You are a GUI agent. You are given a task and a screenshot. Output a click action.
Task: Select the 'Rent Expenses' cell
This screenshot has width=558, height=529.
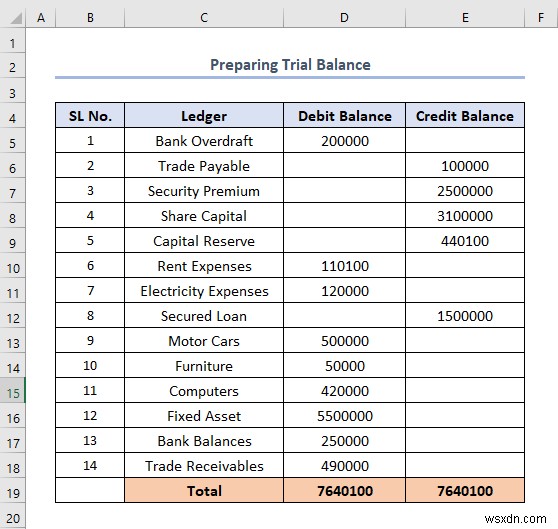pyautogui.click(x=204, y=265)
